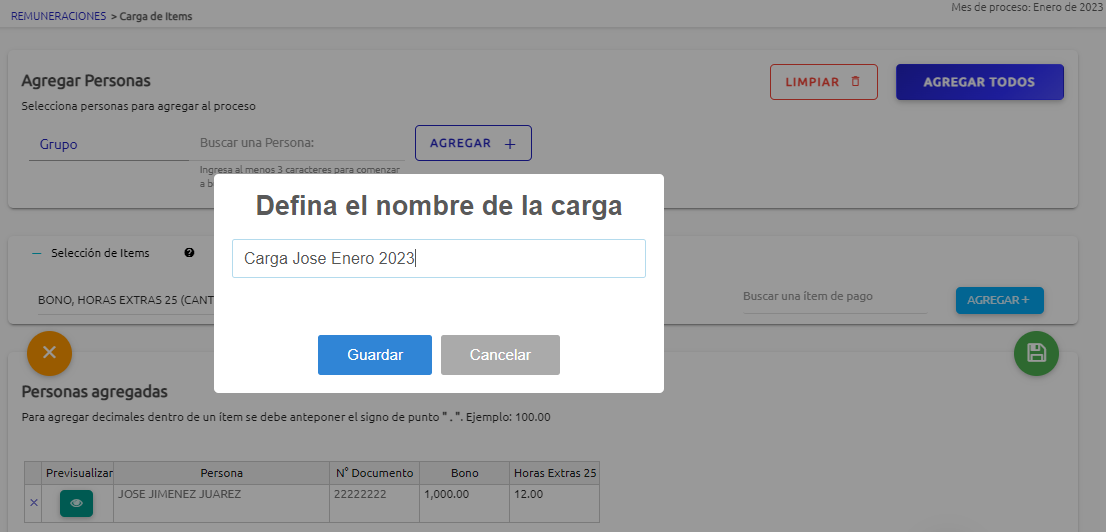
Task: Go to REMUNERACIONES breadcrumb link
Action: (x=58, y=16)
